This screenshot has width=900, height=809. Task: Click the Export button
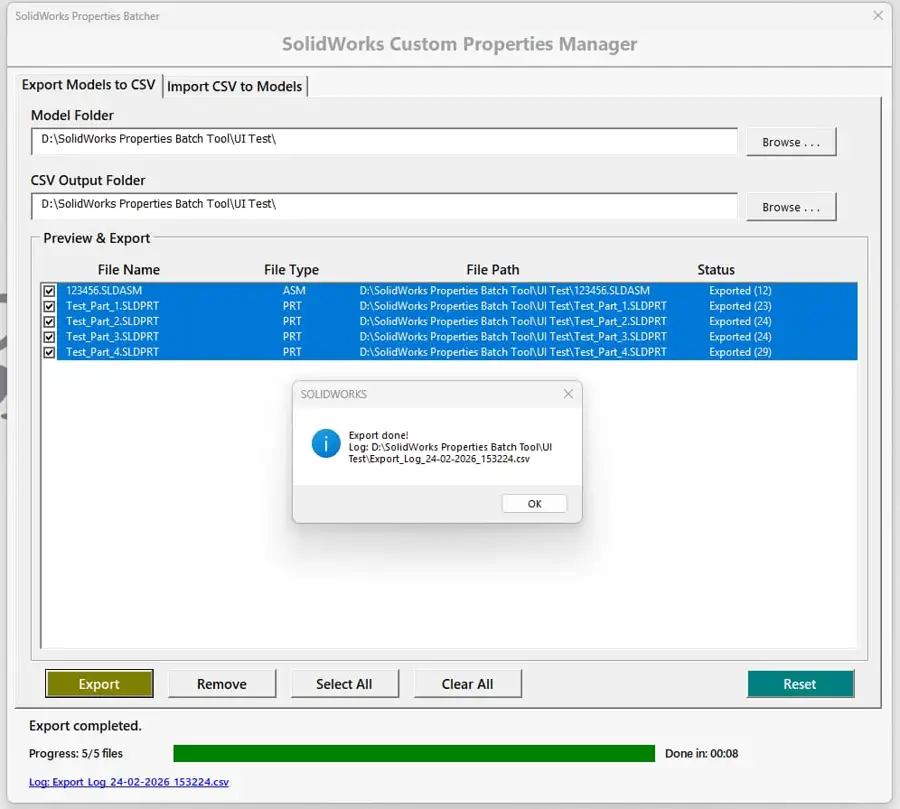pos(99,683)
